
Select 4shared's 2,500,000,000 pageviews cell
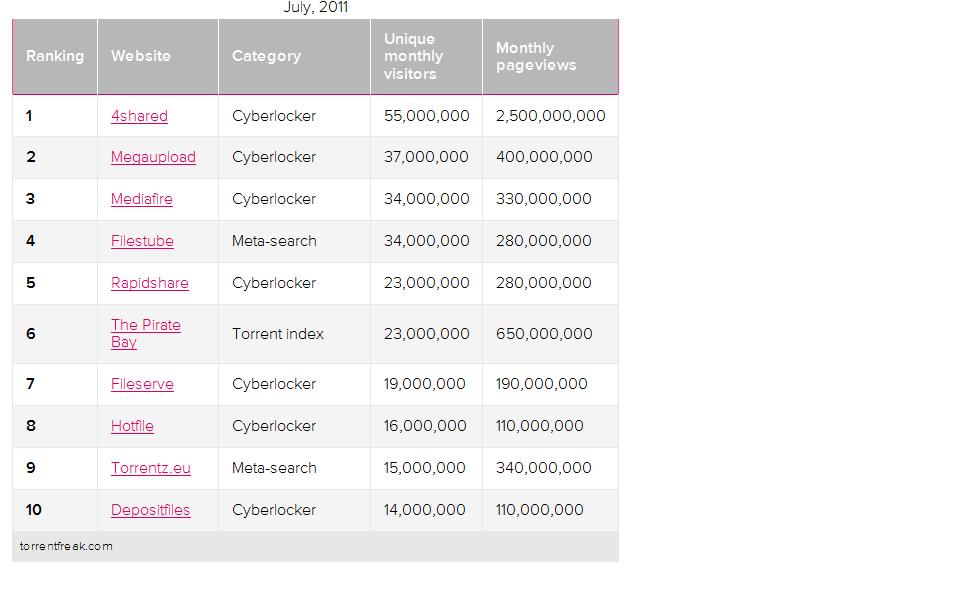(x=550, y=116)
